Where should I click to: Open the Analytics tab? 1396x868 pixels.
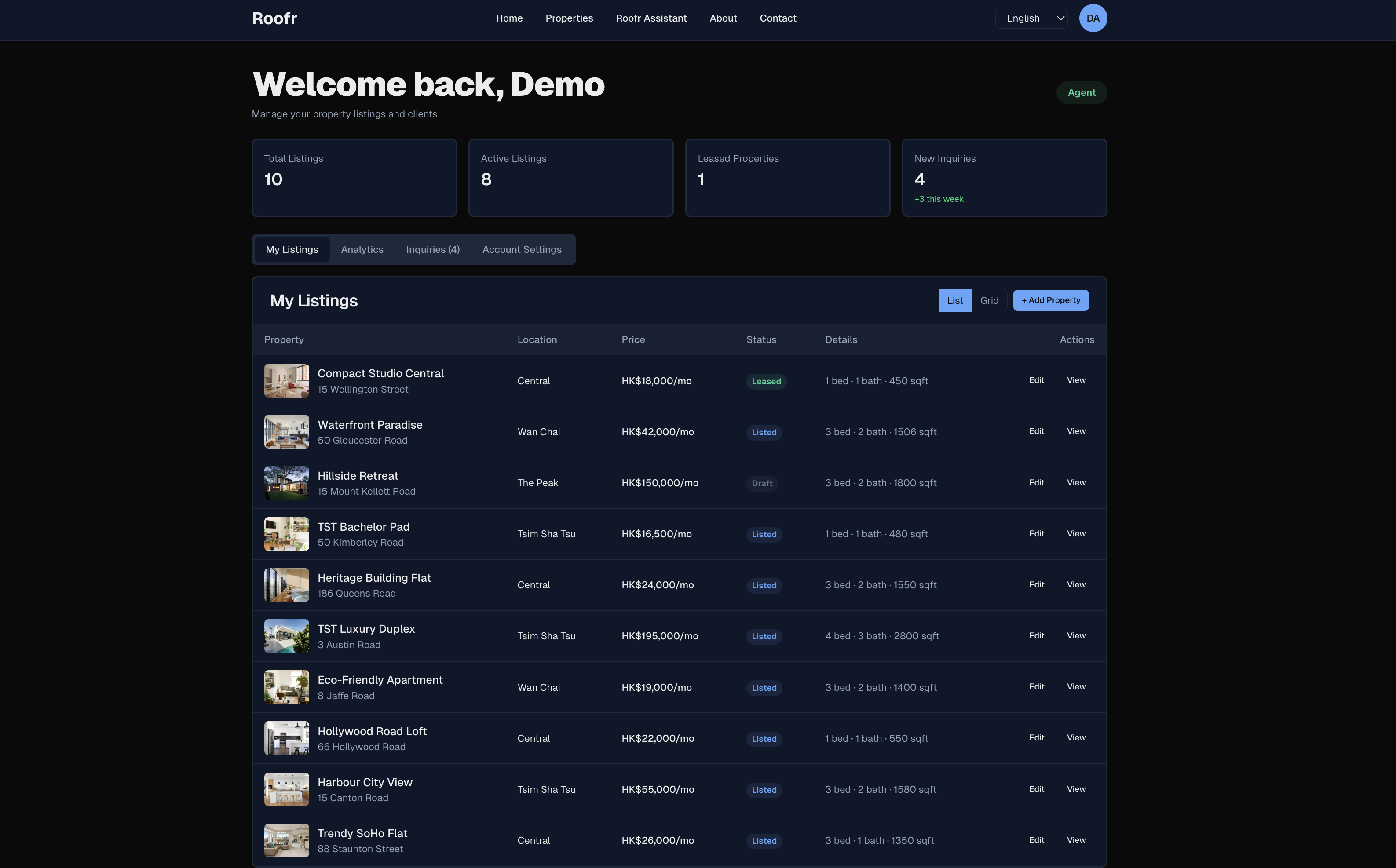pos(362,250)
